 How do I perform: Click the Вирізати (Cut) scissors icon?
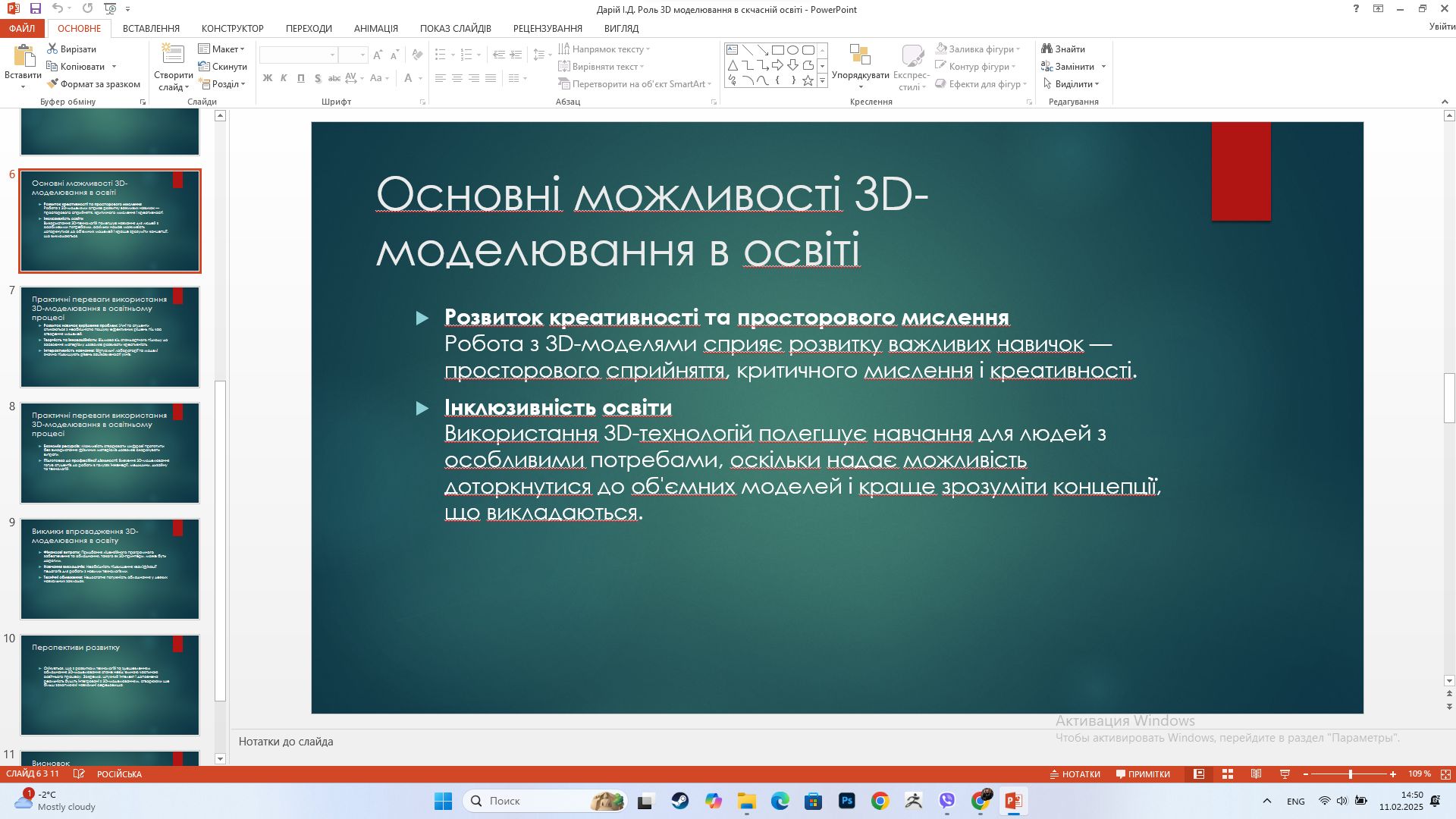[x=52, y=49]
